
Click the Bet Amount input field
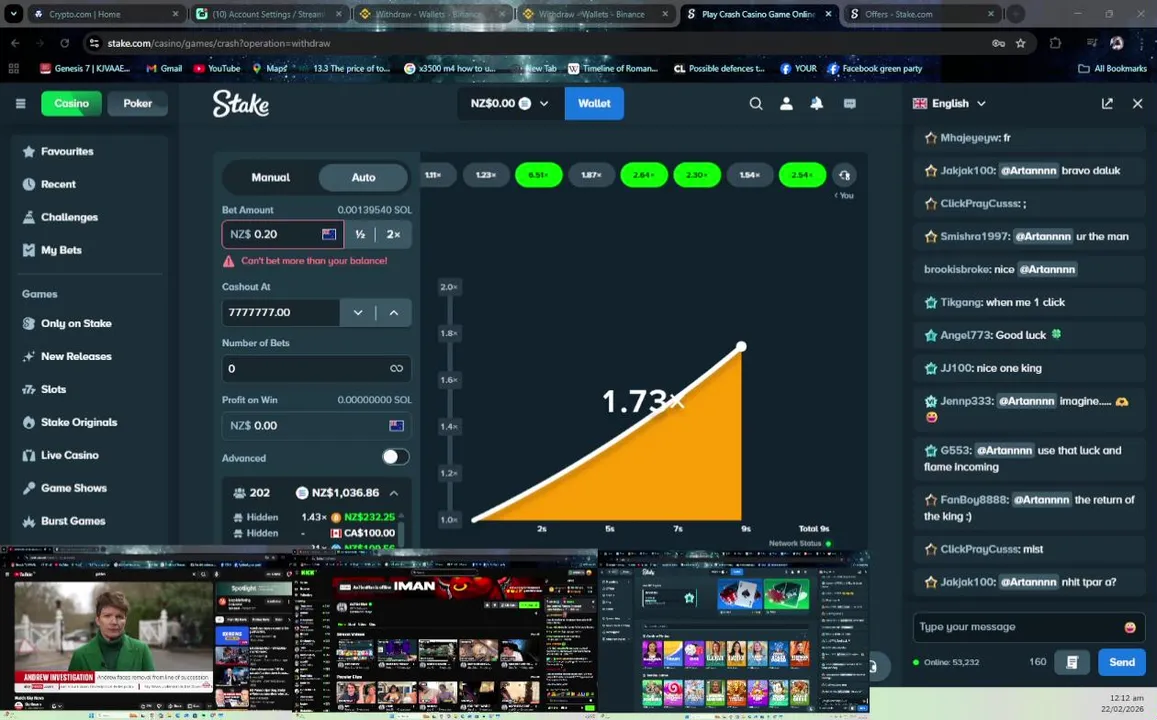tap(283, 234)
